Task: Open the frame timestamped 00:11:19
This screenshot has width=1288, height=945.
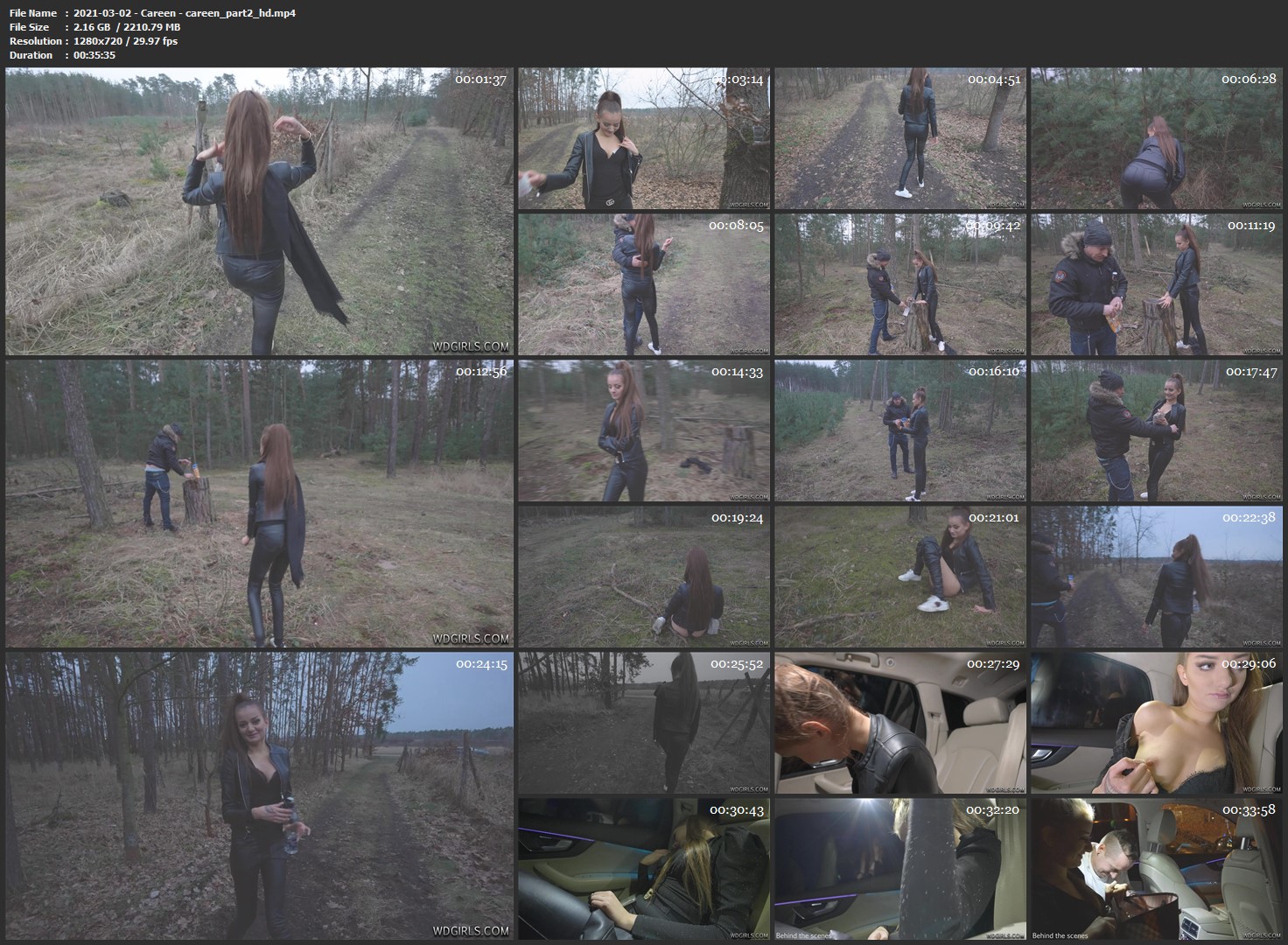Action: pyautogui.click(x=1157, y=283)
